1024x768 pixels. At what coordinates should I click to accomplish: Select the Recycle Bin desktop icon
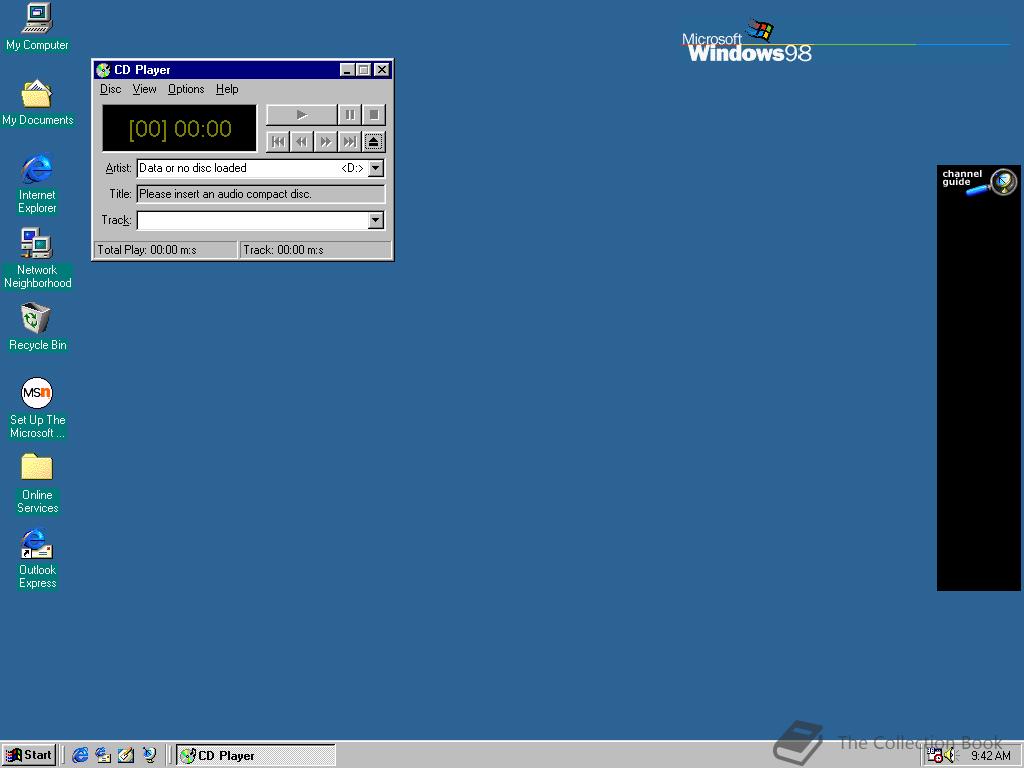pyautogui.click(x=37, y=327)
